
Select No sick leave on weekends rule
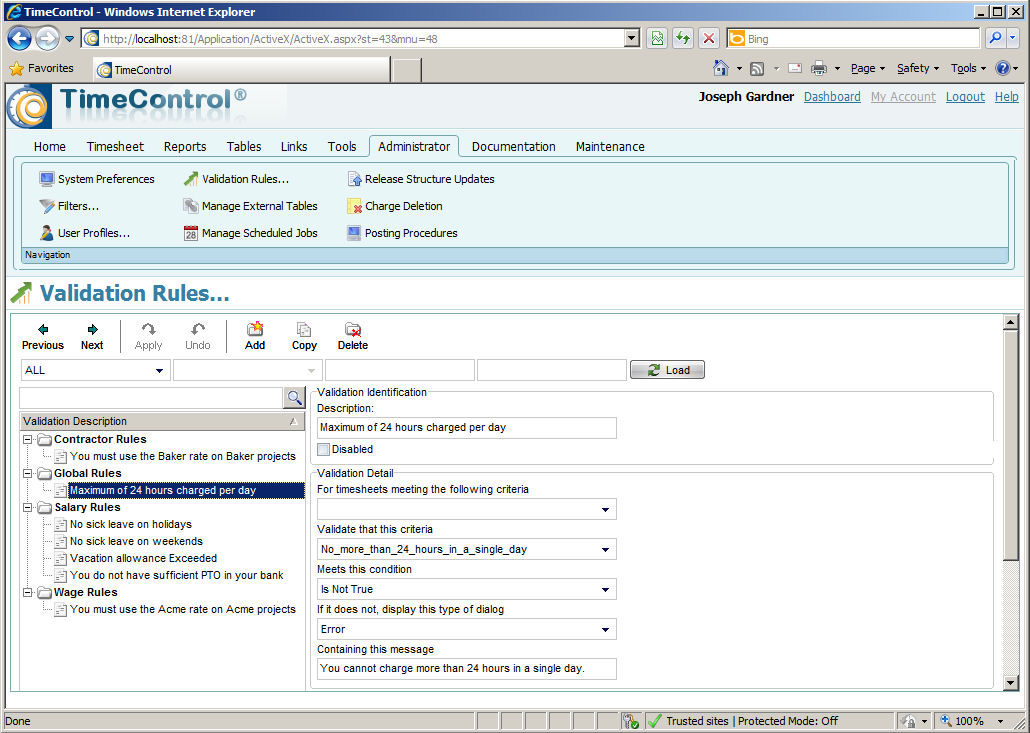point(136,541)
